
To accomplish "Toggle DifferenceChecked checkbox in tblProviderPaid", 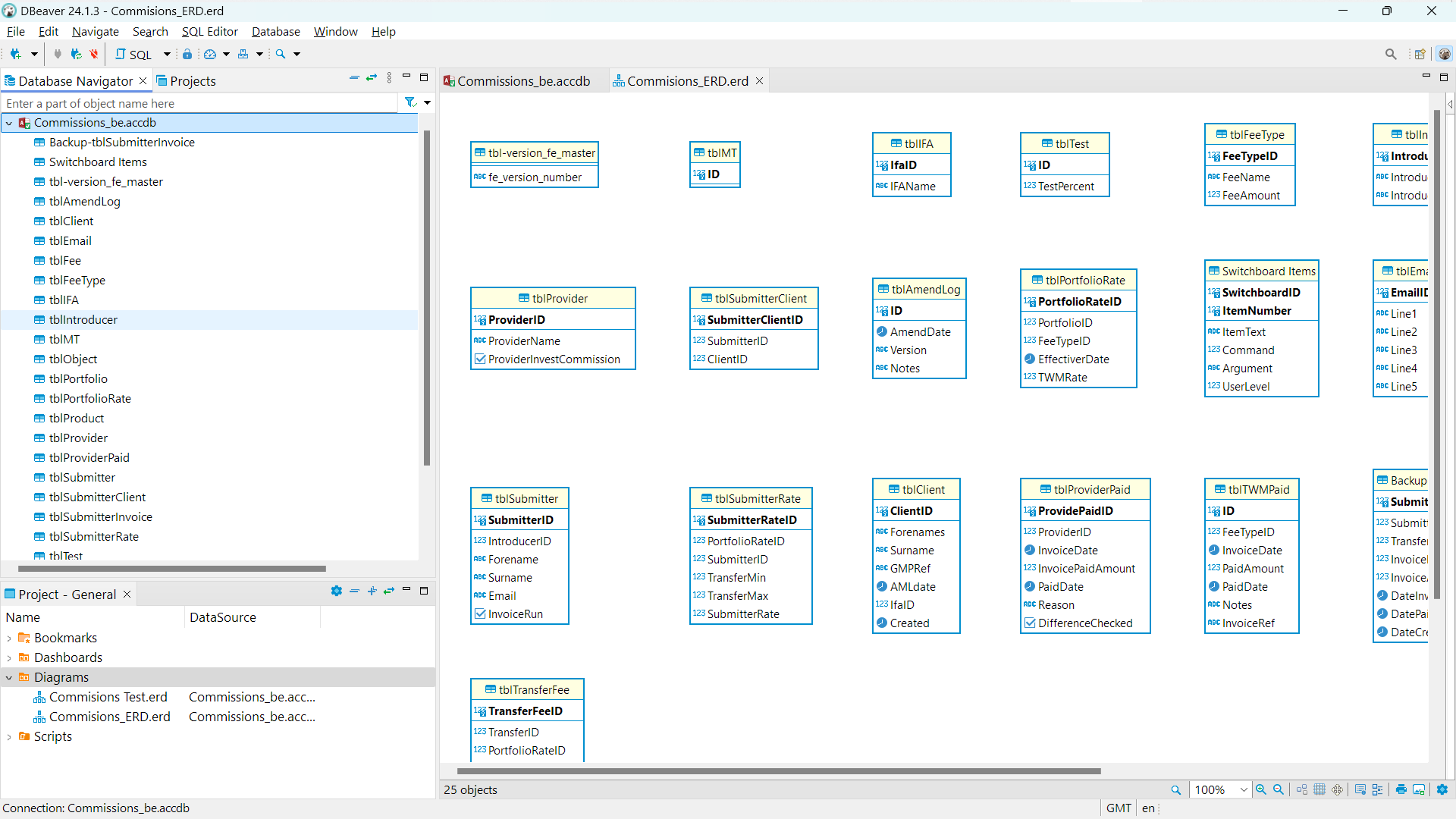I will pyautogui.click(x=1030, y=623).
